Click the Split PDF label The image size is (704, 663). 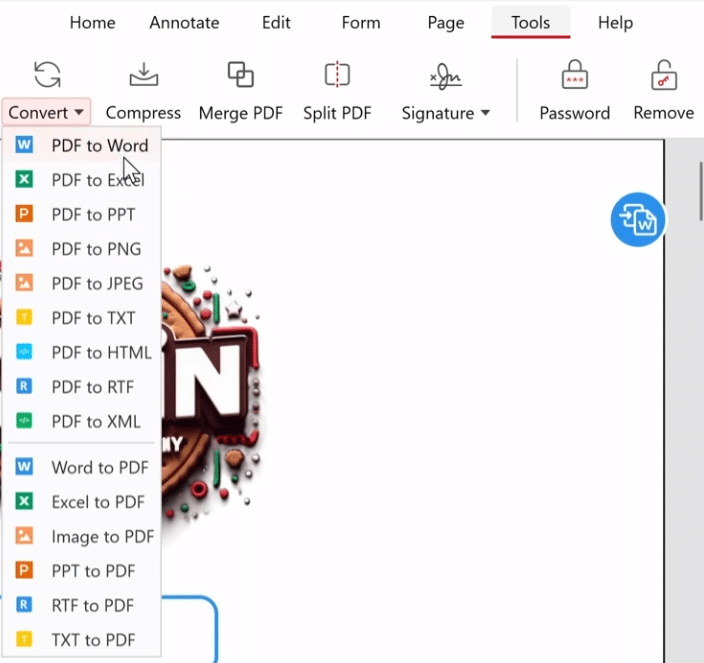coord(337,113)
